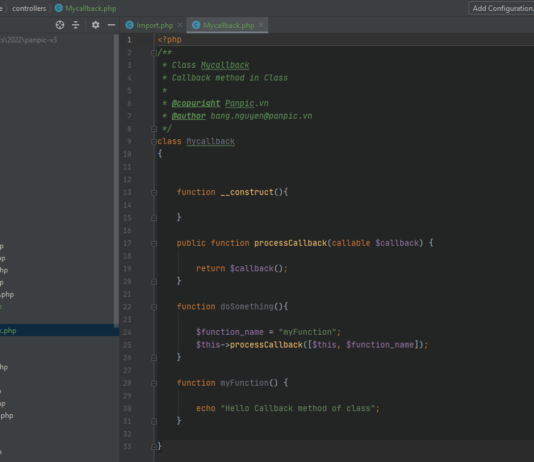Click Mycallback.php in the breadcrumb
The width and height of the screenshot is (534, 462).
(85, 9)
